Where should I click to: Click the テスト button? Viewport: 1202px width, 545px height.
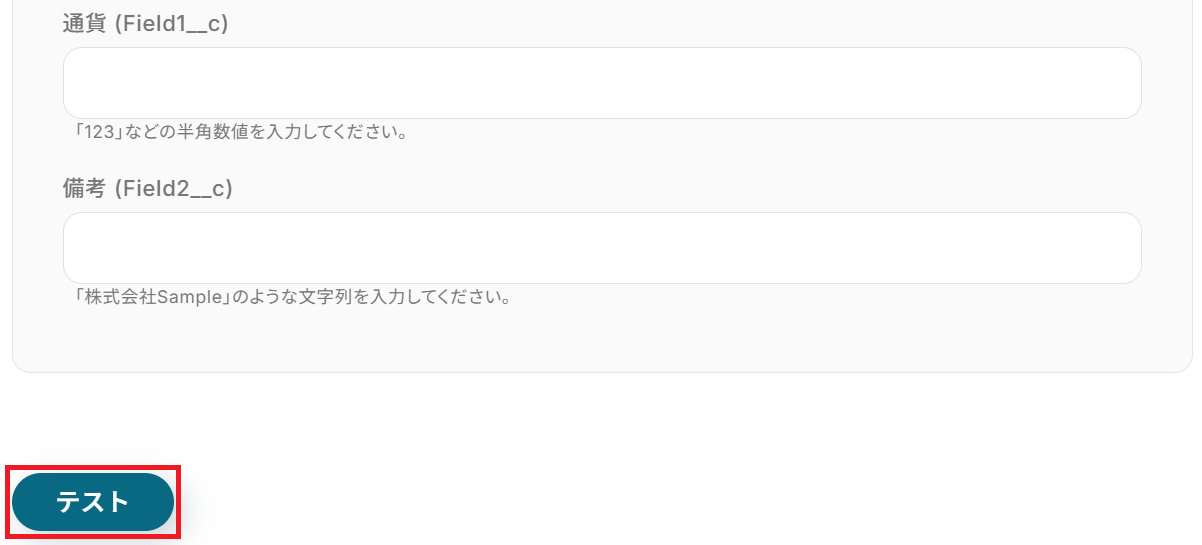point(93,502)
